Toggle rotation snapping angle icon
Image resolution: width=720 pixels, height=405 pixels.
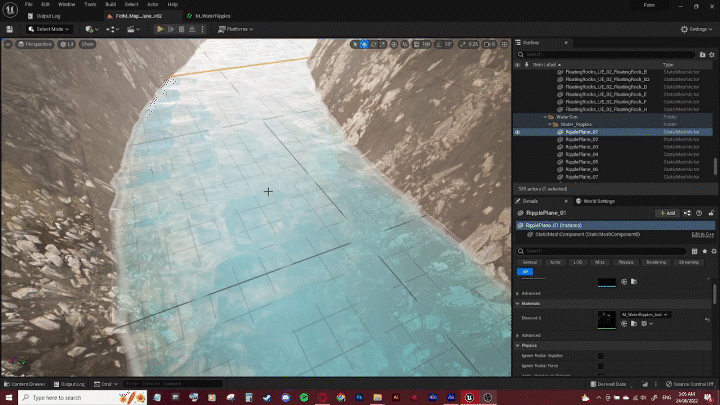[439, 44]
